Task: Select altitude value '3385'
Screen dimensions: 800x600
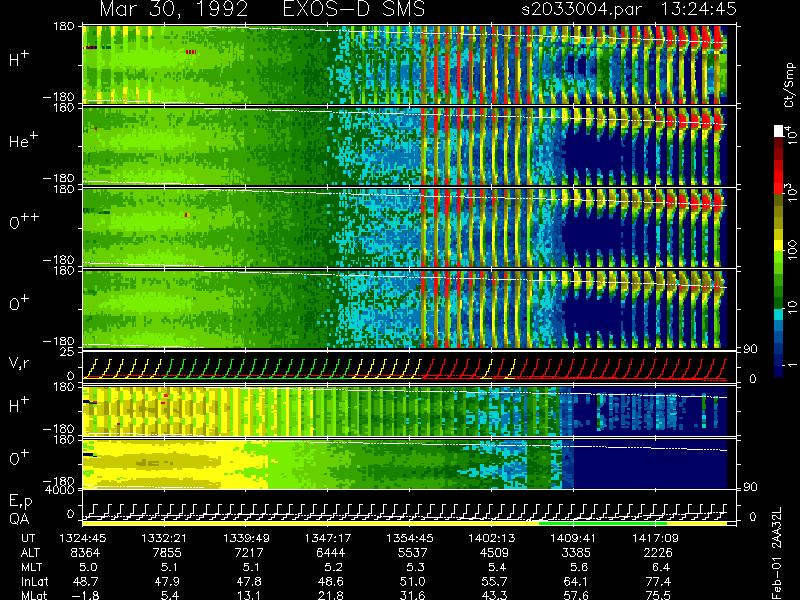Action: pyautogui.click(x=577, y=553)
